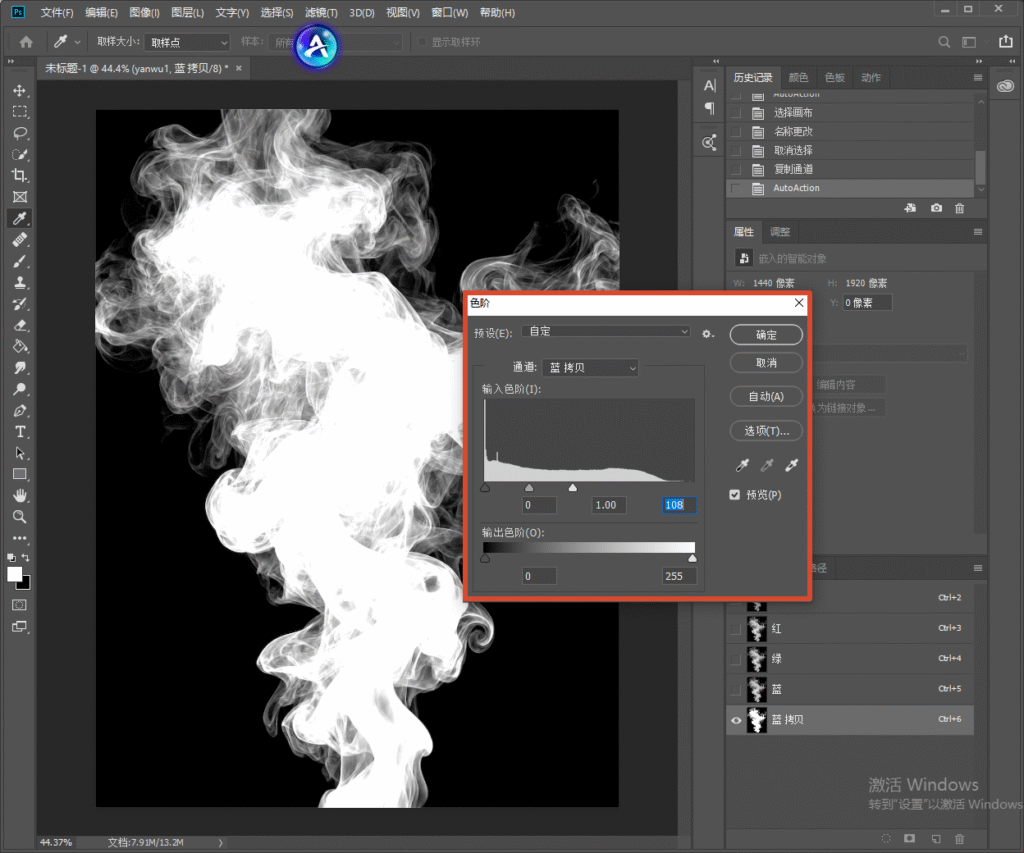1024x853 pixels.
Task: Toggle visibility of the 绿 channel
Action: click(736, 658)
